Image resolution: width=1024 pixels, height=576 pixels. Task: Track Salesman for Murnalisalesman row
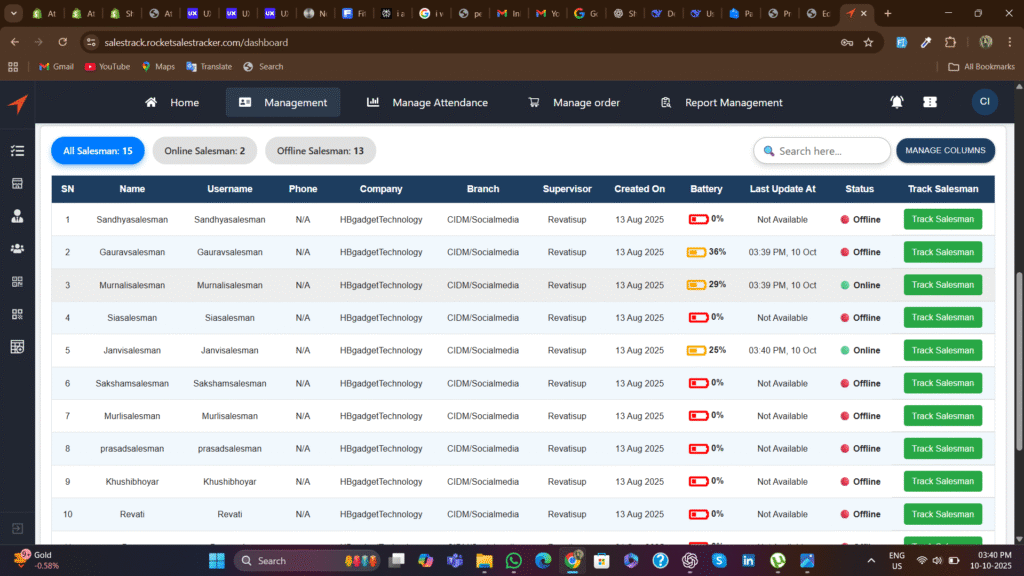coord(942,285)
